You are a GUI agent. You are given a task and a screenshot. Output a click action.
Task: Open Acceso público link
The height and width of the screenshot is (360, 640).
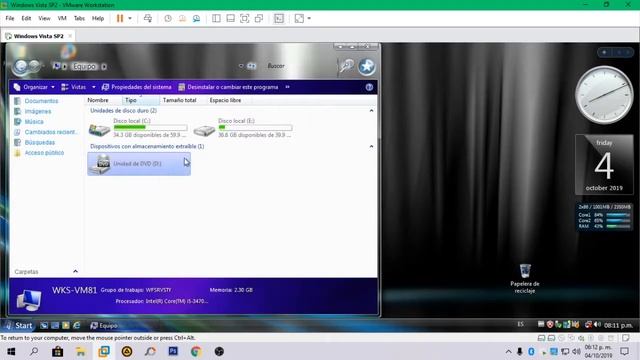44,153
